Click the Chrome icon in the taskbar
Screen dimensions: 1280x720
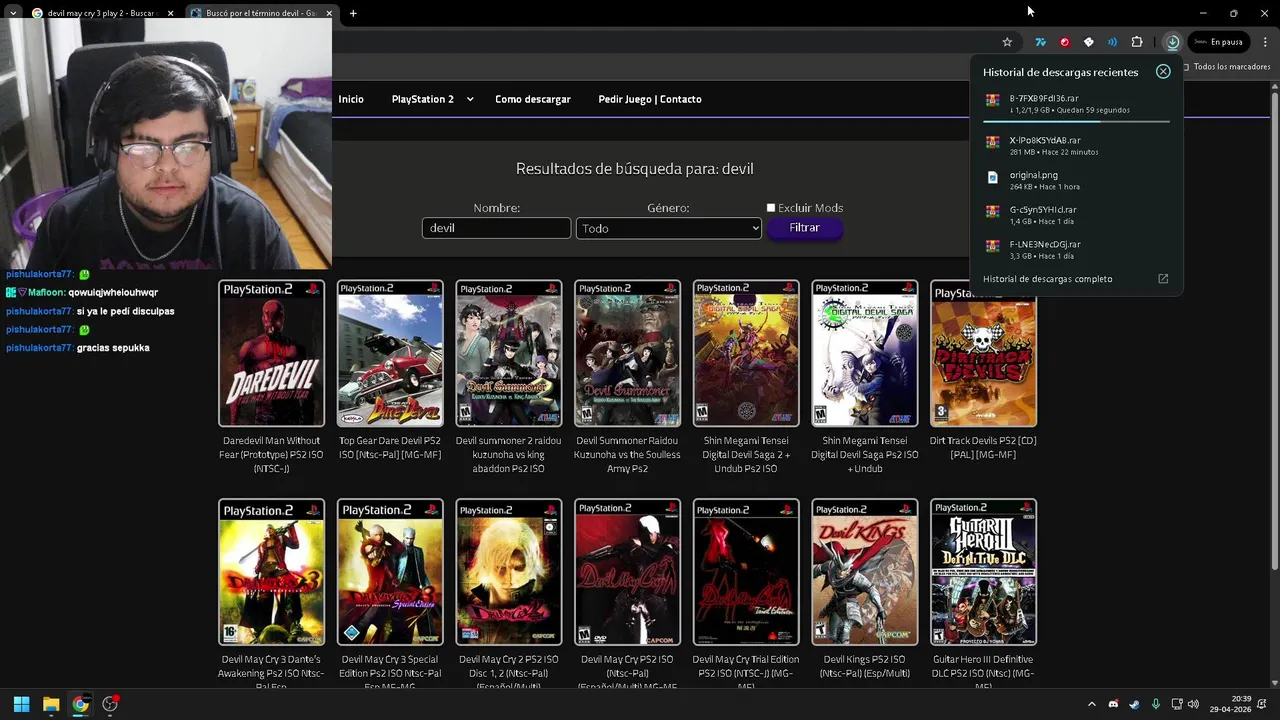(x=81, y=704)
